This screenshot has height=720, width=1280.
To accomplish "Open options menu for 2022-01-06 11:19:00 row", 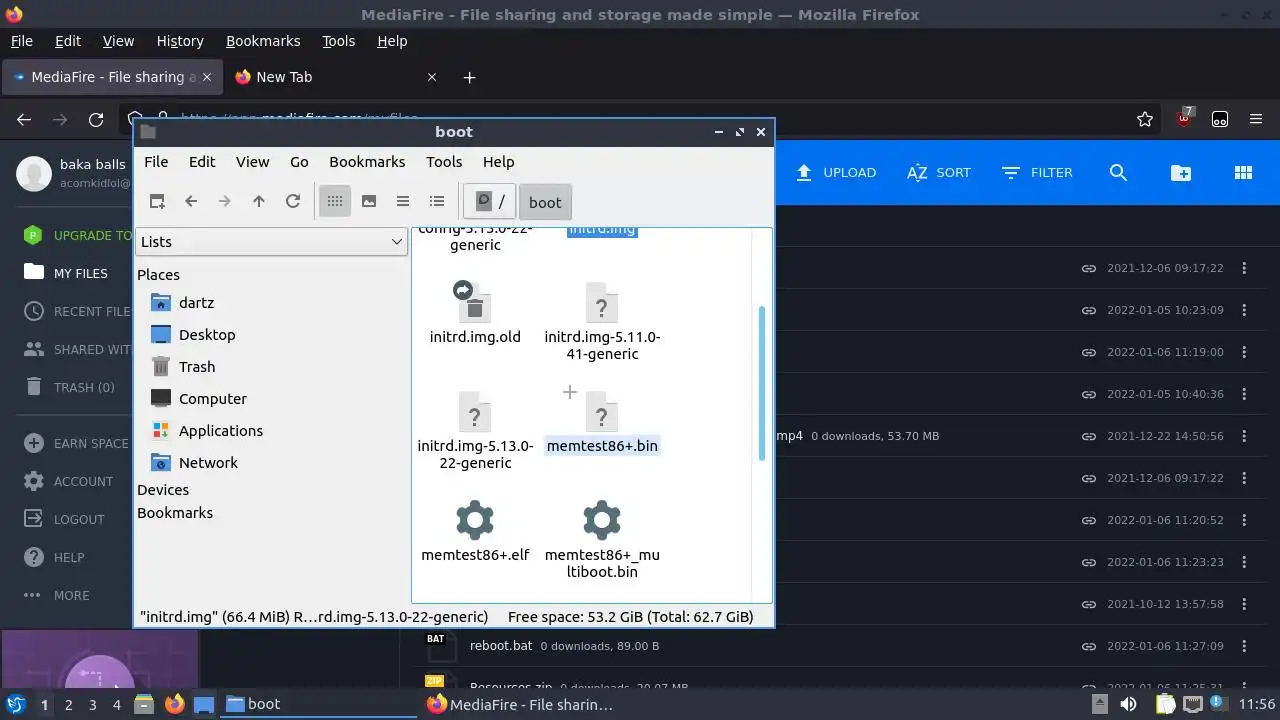I will pyautogui.click(x=1244, y=352).
